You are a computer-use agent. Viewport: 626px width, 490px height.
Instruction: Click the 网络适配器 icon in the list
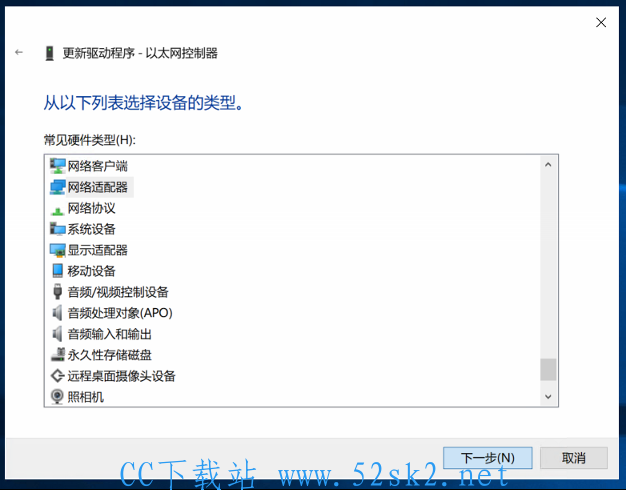[x=57, y=187]
